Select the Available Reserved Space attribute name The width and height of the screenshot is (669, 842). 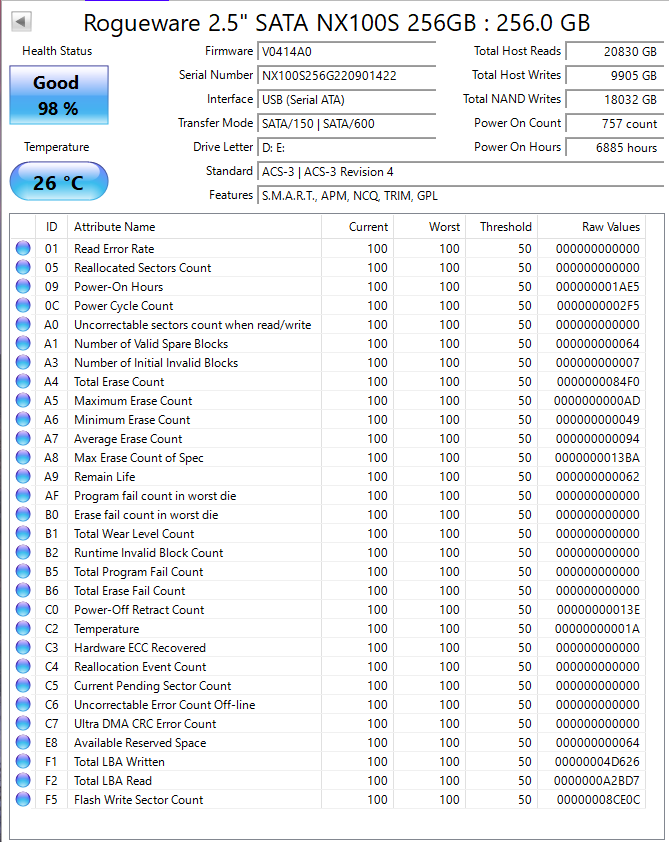(140, 743)
